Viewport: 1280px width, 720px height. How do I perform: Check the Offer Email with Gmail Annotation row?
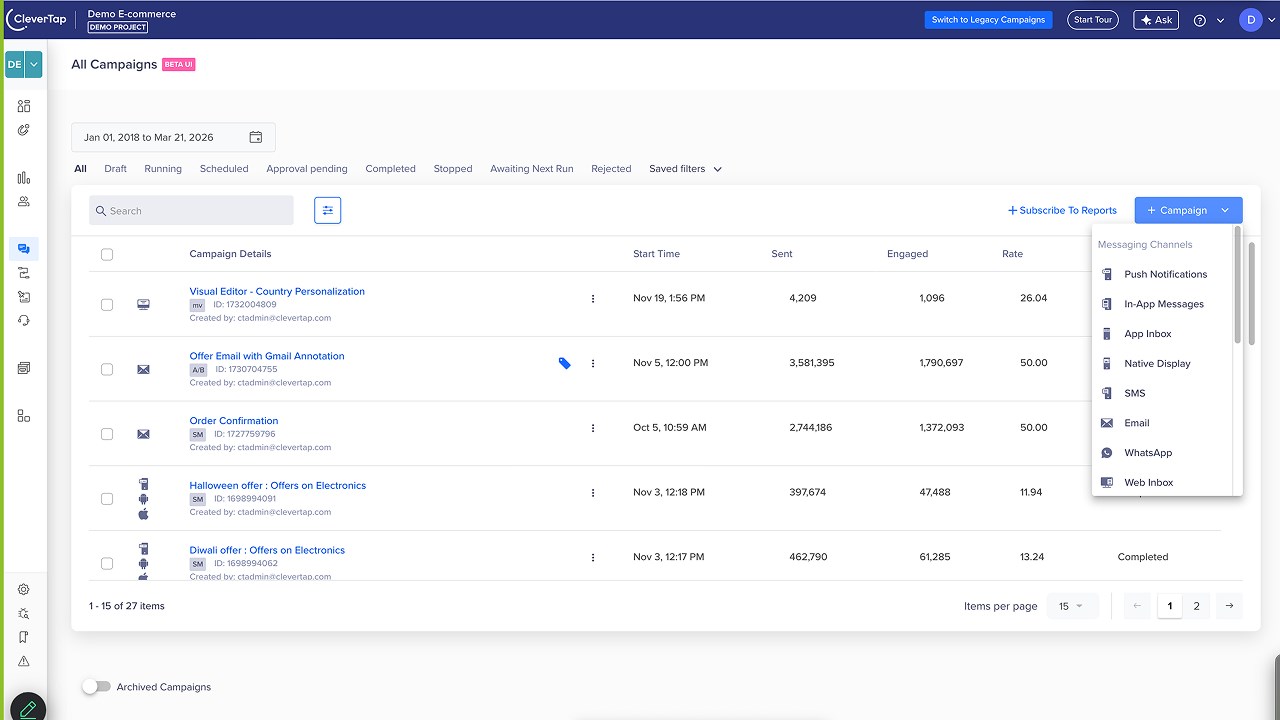click(x=107, y=369)
